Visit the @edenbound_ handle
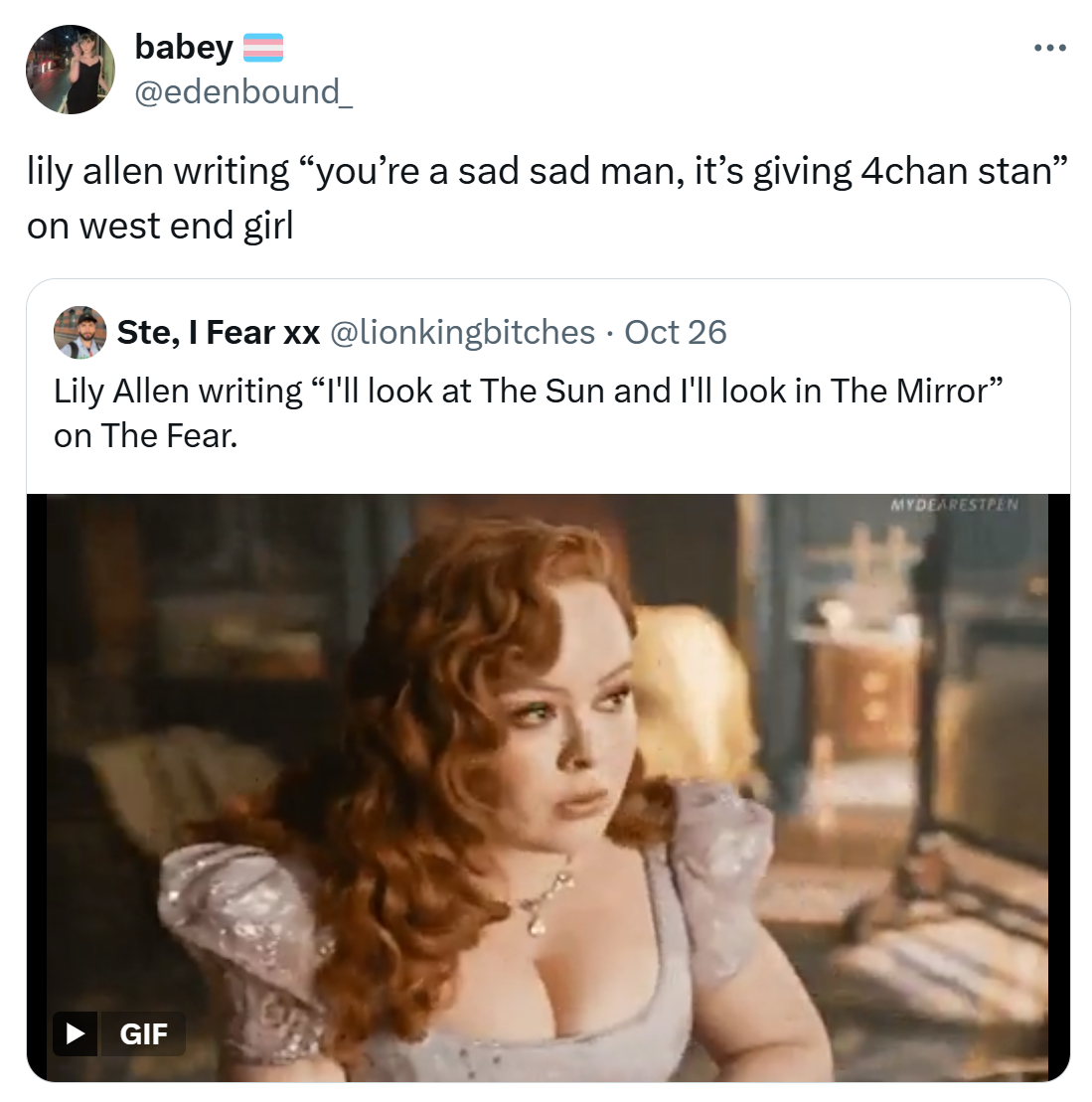The width and height of the screenshot is (1092, 1102). click(x=242, y=91)
